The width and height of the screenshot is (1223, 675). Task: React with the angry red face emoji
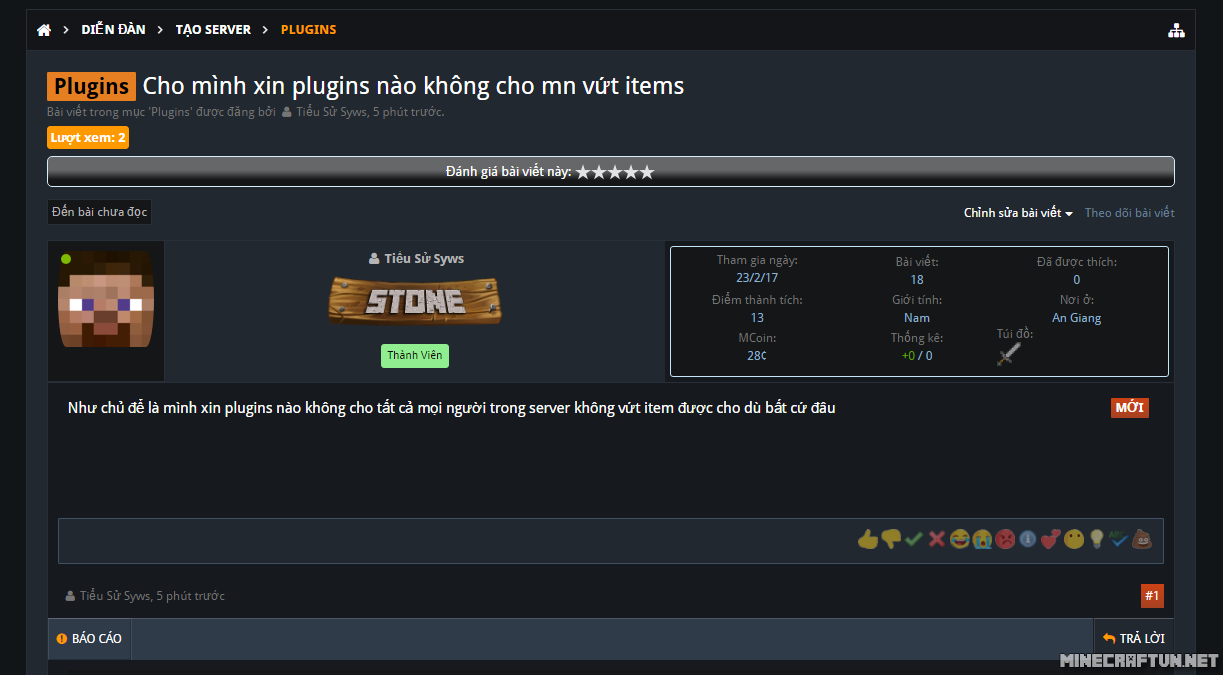(1005, 540)
